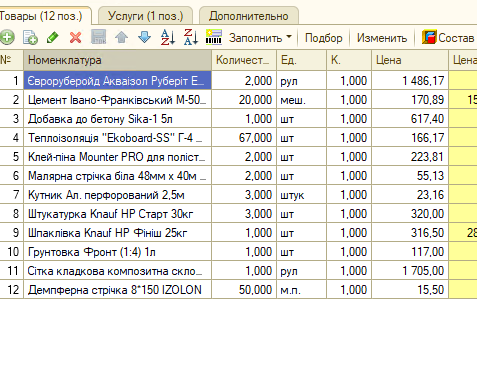Click unit меш. in the Цемент row
477x378 pixels.
tap(302, 99)
